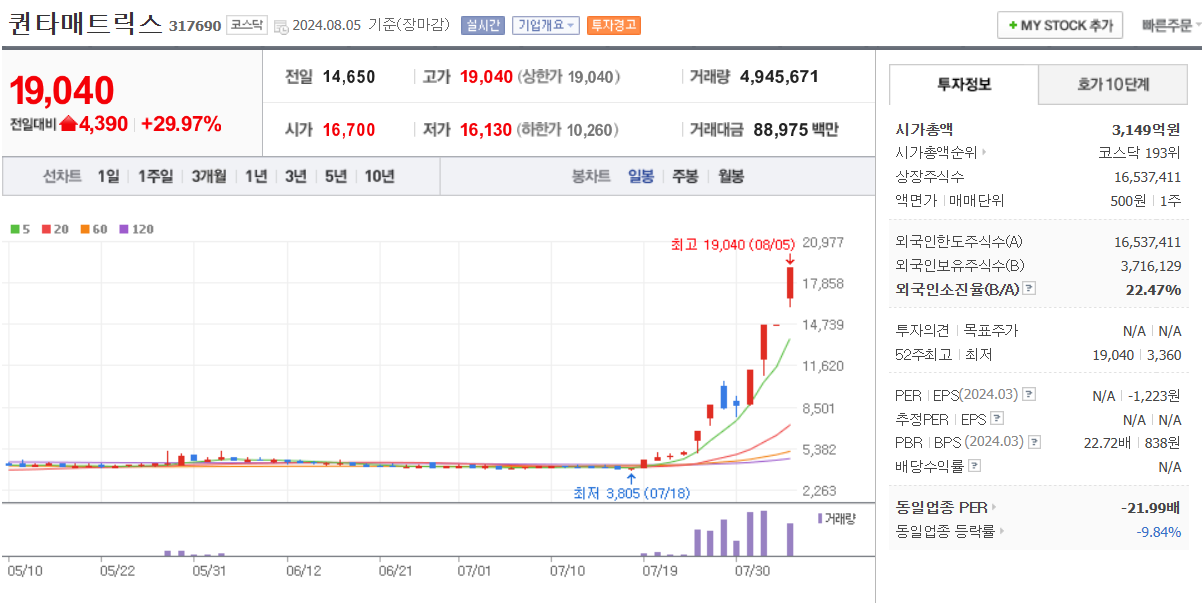Click the help icon next to 배당수익률
Screen dimensions: 1204x603
coord(975,466)
